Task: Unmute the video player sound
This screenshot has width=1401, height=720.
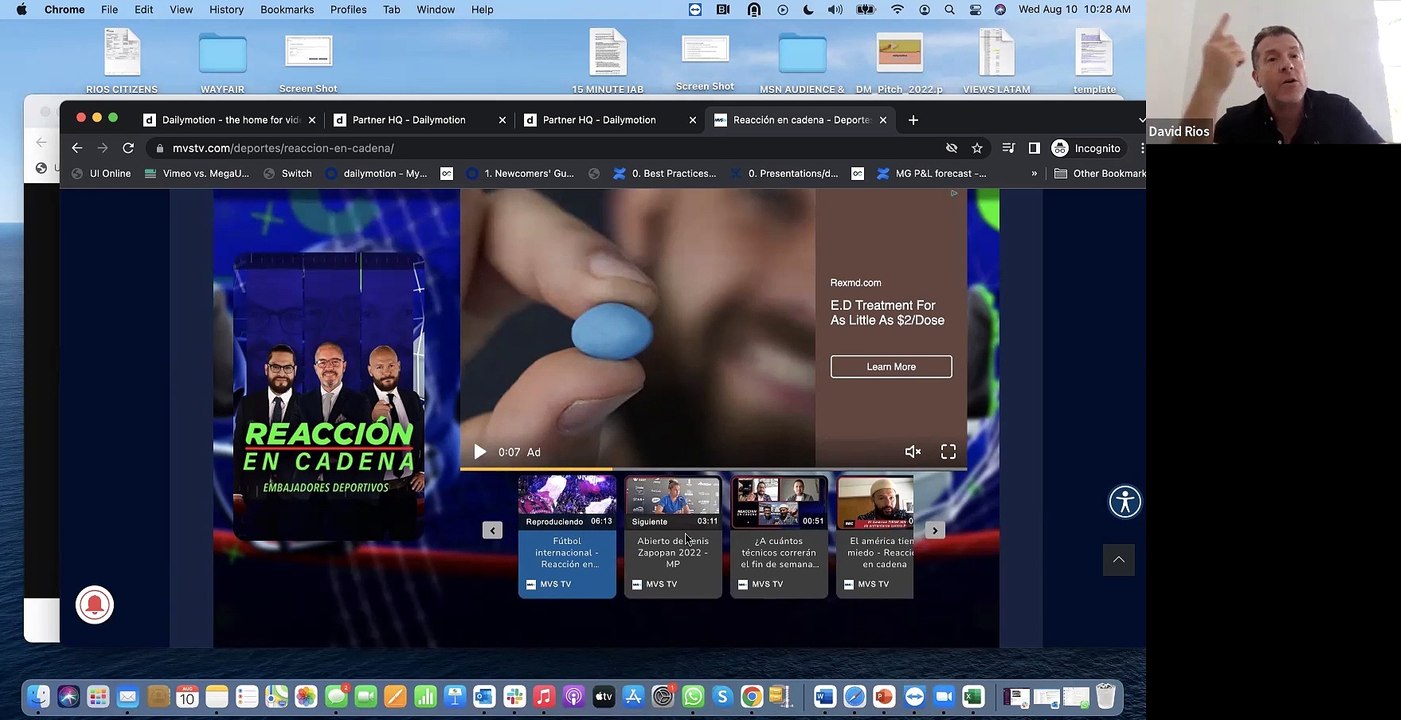Action: click(913, 452)
